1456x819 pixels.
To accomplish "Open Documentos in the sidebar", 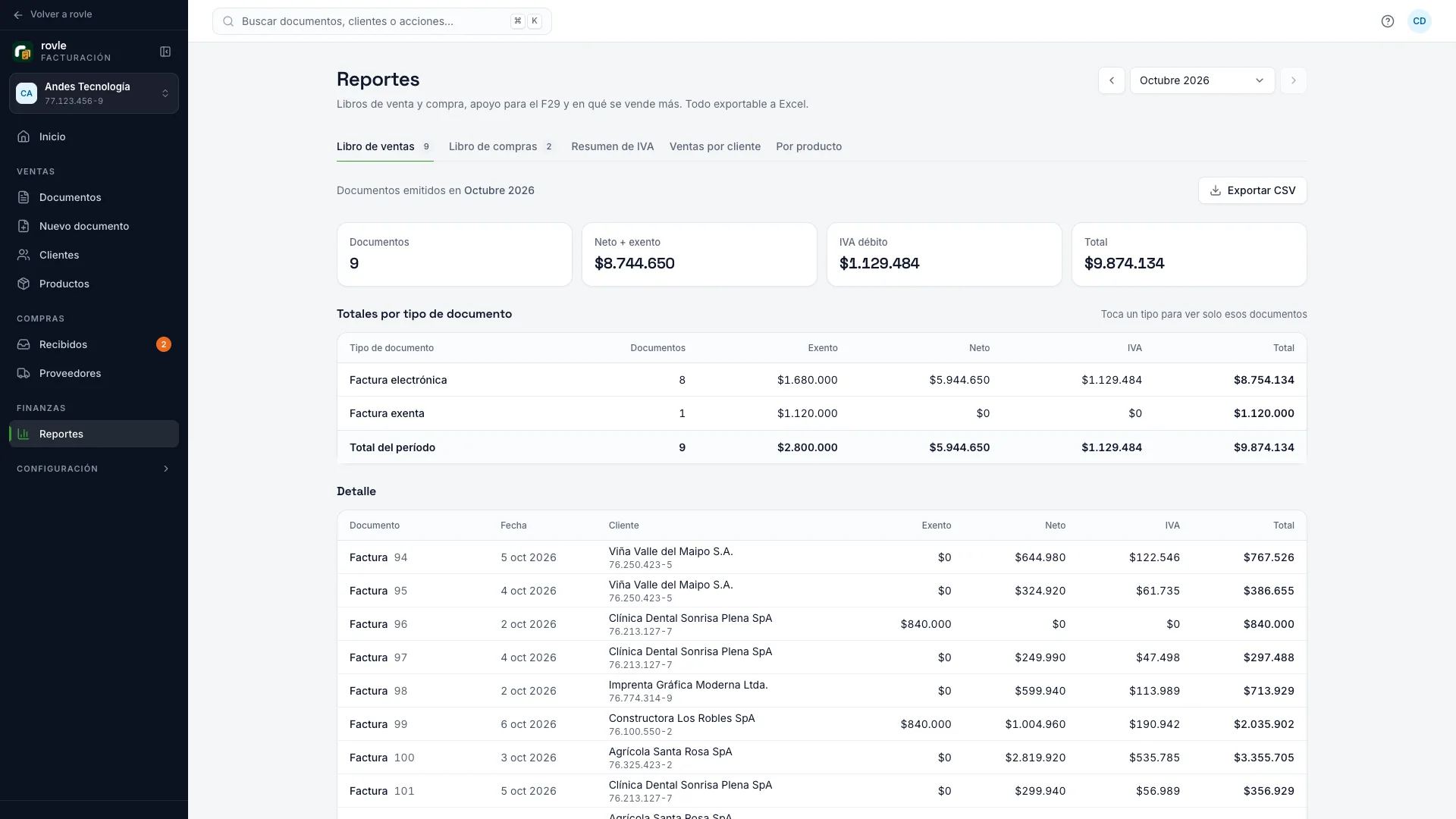I will tap(94, 197).
